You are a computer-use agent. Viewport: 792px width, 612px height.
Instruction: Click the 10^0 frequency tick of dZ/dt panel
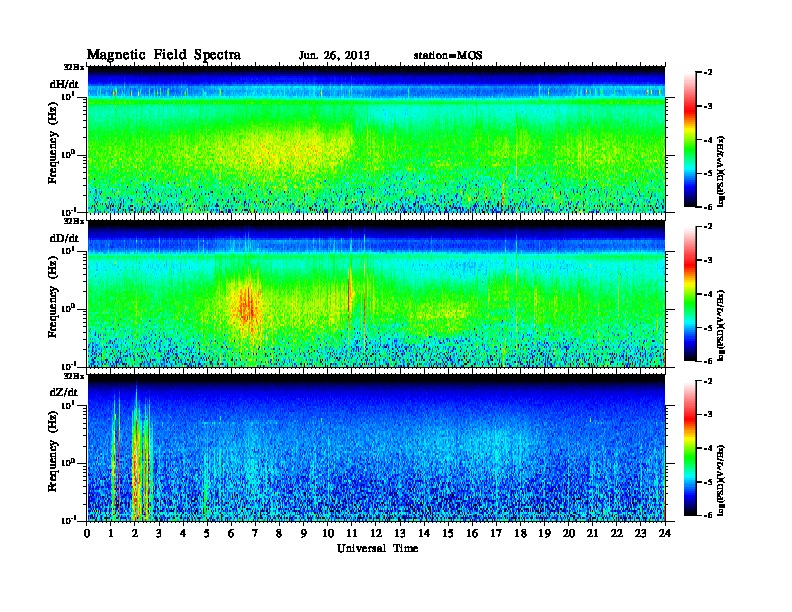click(68, 463)
